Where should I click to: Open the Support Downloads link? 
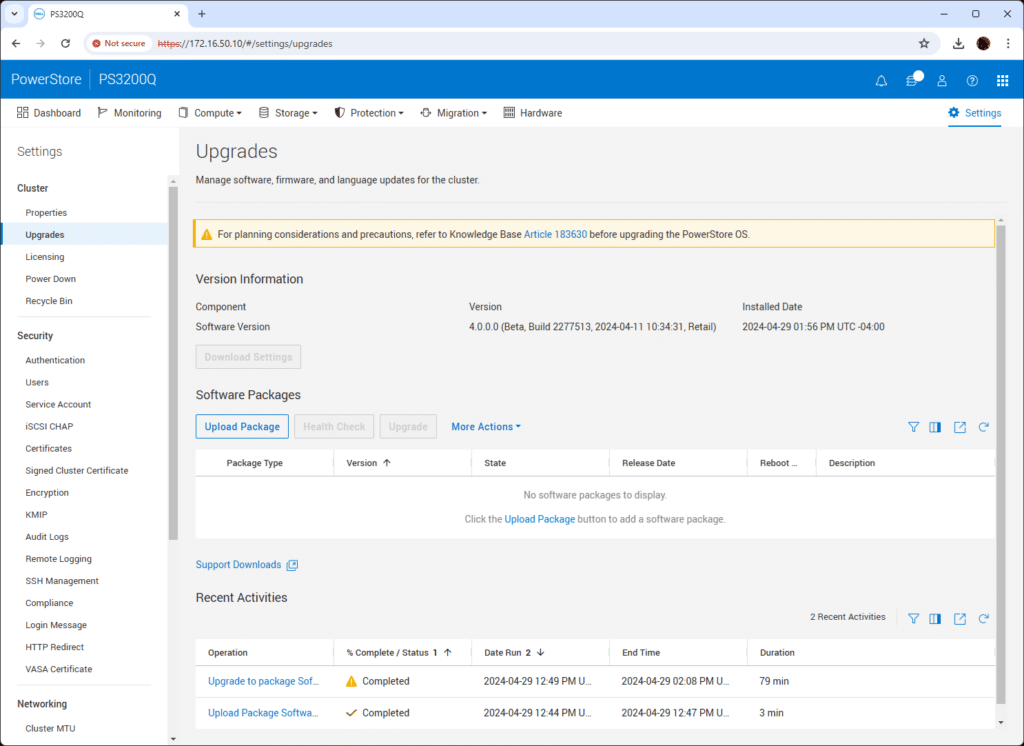coord(238,565)
